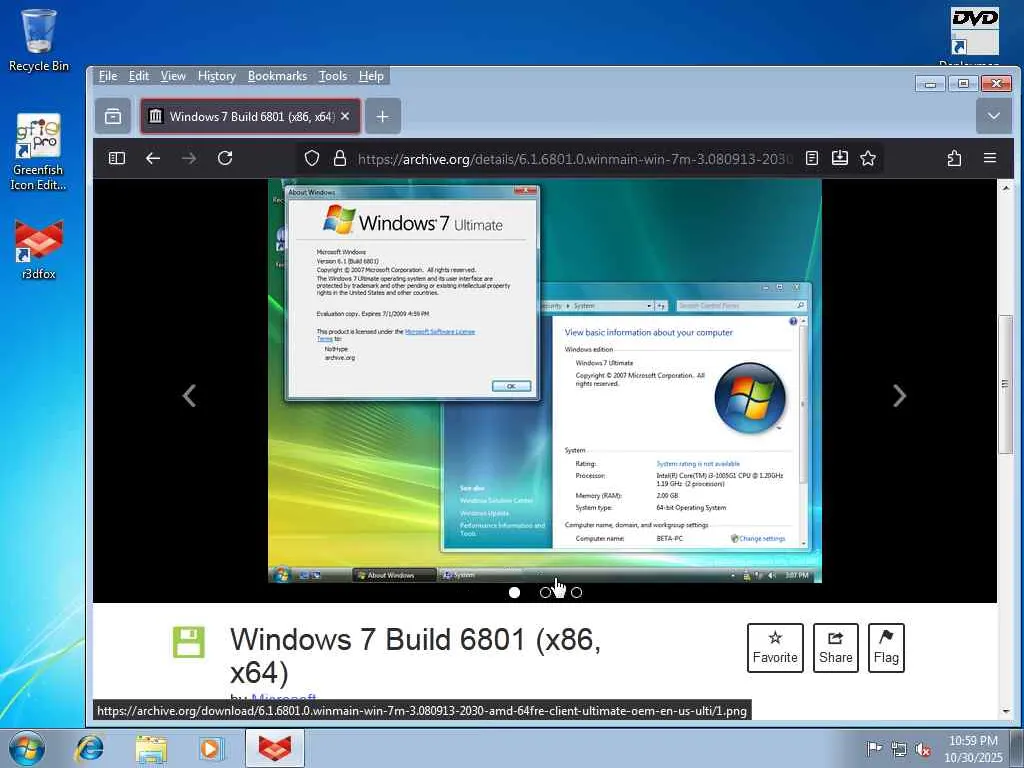Close the Windows 7 Build 6801 tab
The width and height of the screenshot is (1024, 768).
click(345, 116)
